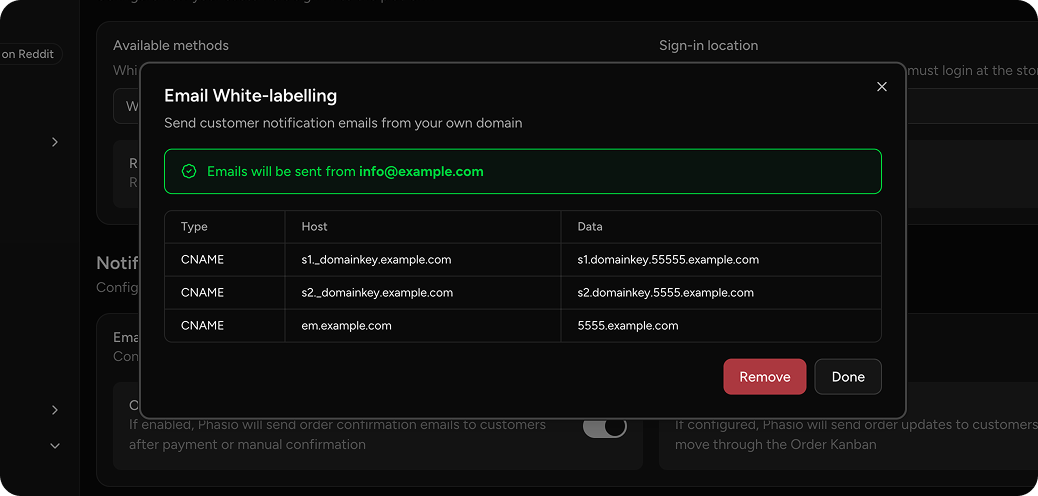1038x496 pixels.
Task: Click the first CNAME record type cell
Action: [x=202, y=260]
